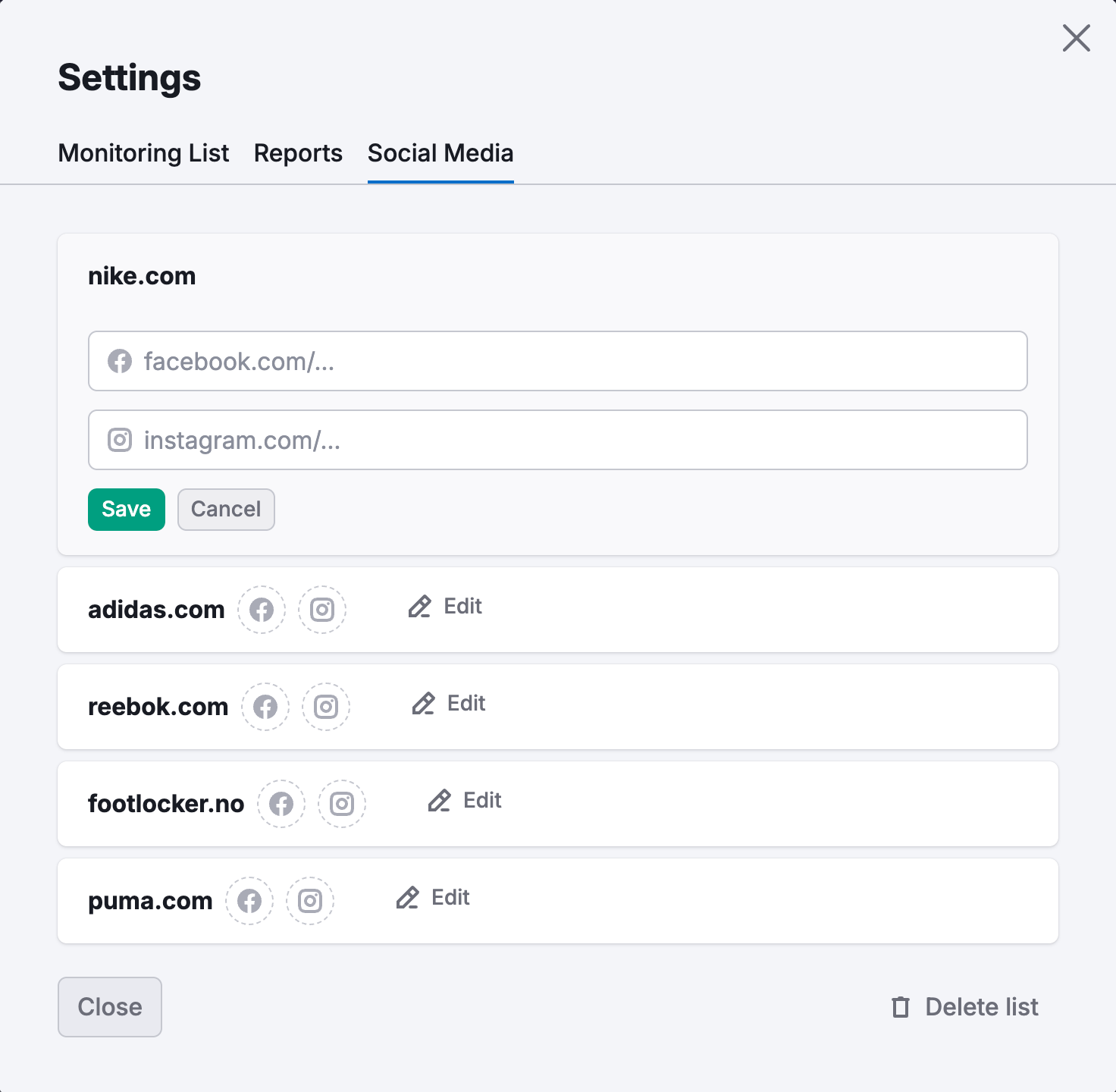Edit social media links for footlocker.no
The image size is (1116, 1092).
(465, 801)
